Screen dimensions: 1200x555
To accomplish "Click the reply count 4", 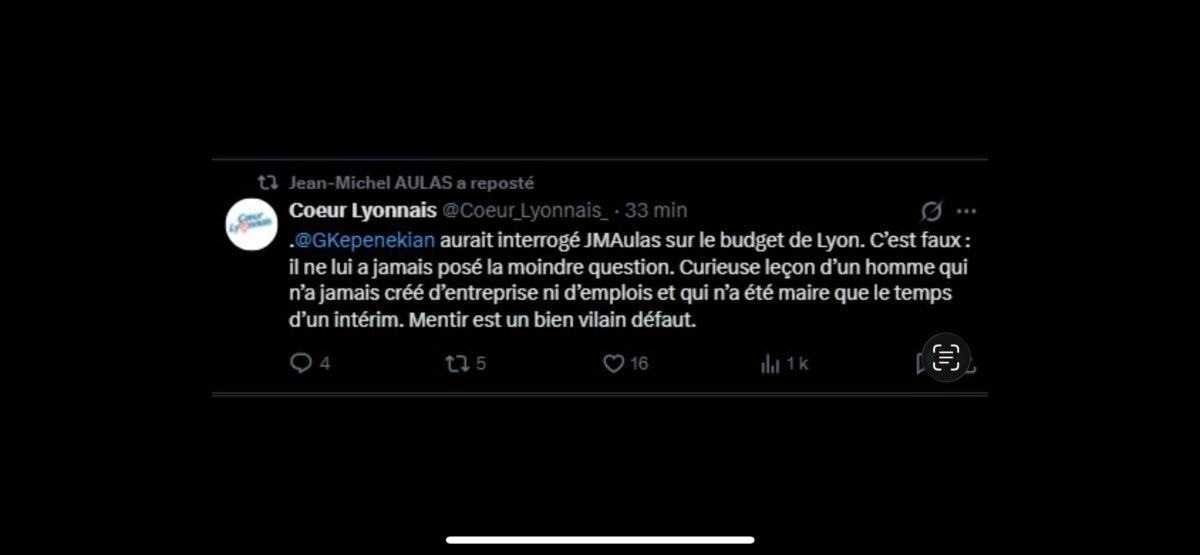I will coord(324,364).
